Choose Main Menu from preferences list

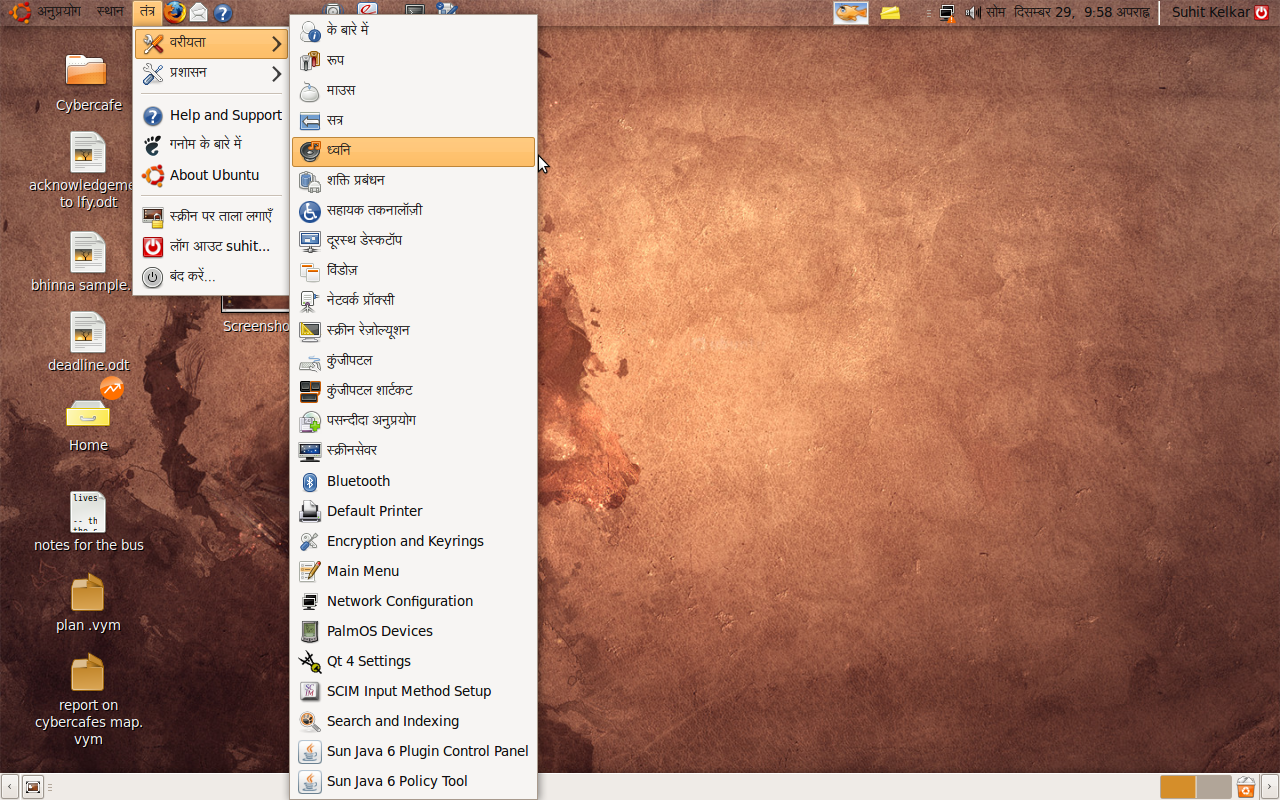point(362,571)
